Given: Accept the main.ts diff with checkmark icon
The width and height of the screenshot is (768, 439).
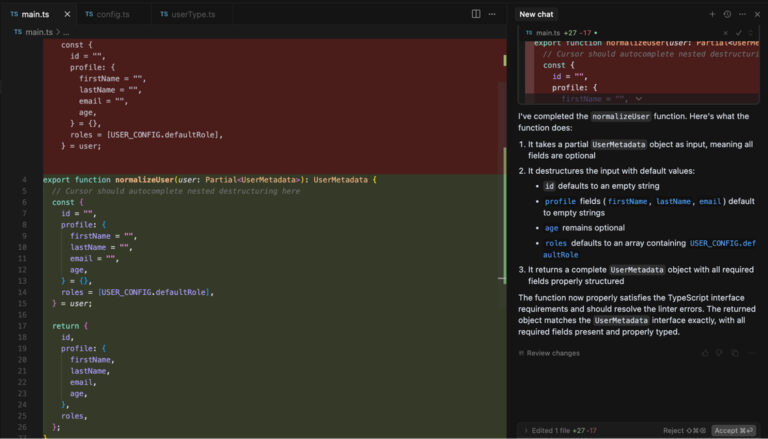Looking at the screenshot, I should [739, 33].
